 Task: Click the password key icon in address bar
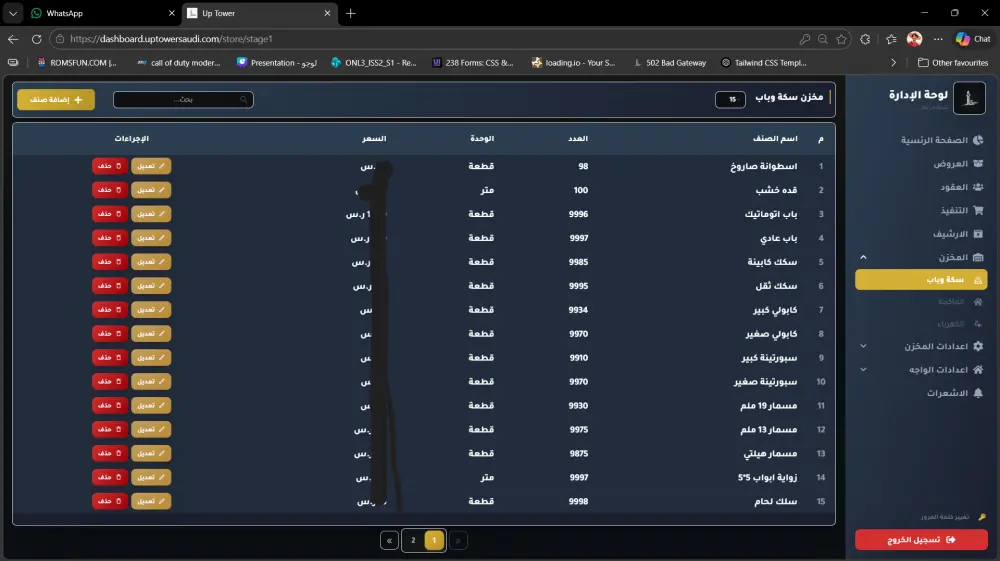coord(805,39)
